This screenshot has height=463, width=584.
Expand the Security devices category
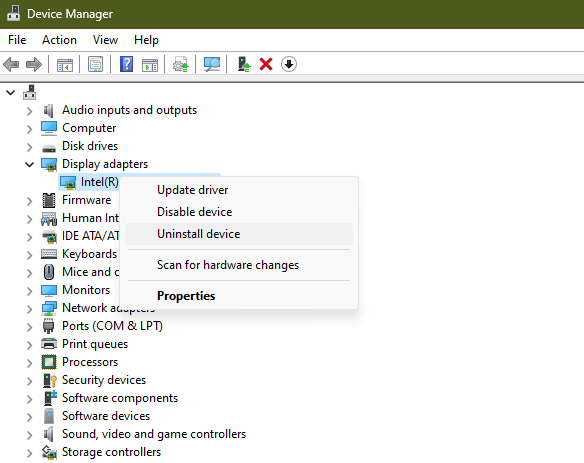click(x=29, y=381)
